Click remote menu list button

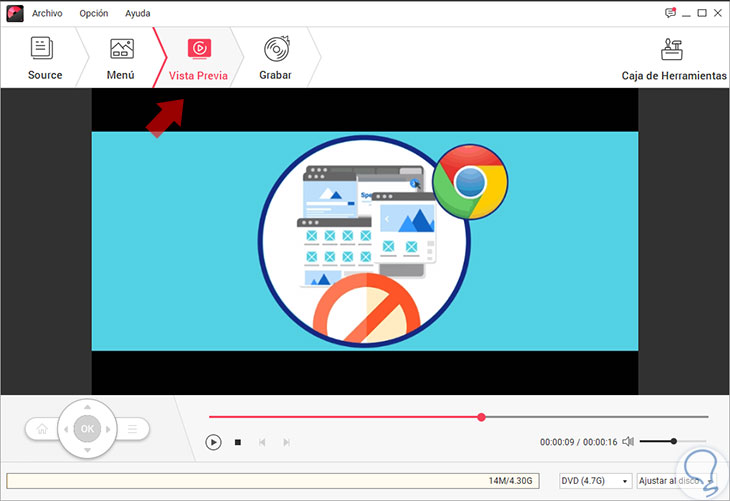(x=133, y=429)
